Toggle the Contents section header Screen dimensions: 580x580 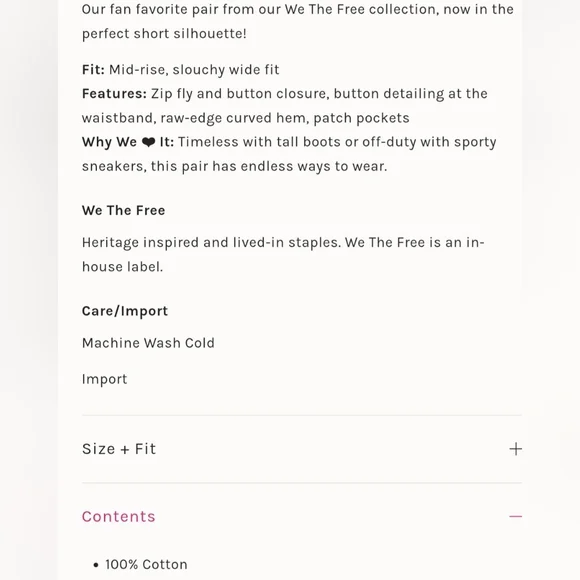pyautogui.click(x=302, y=516)
